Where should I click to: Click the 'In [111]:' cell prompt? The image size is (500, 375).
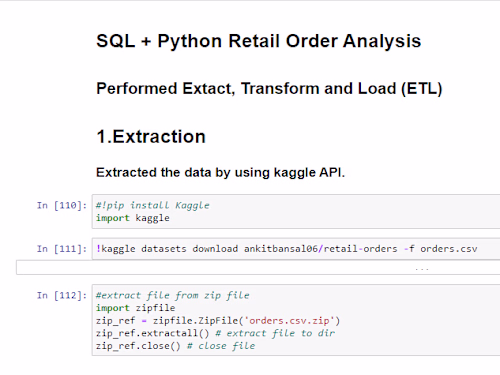[62, 249]
